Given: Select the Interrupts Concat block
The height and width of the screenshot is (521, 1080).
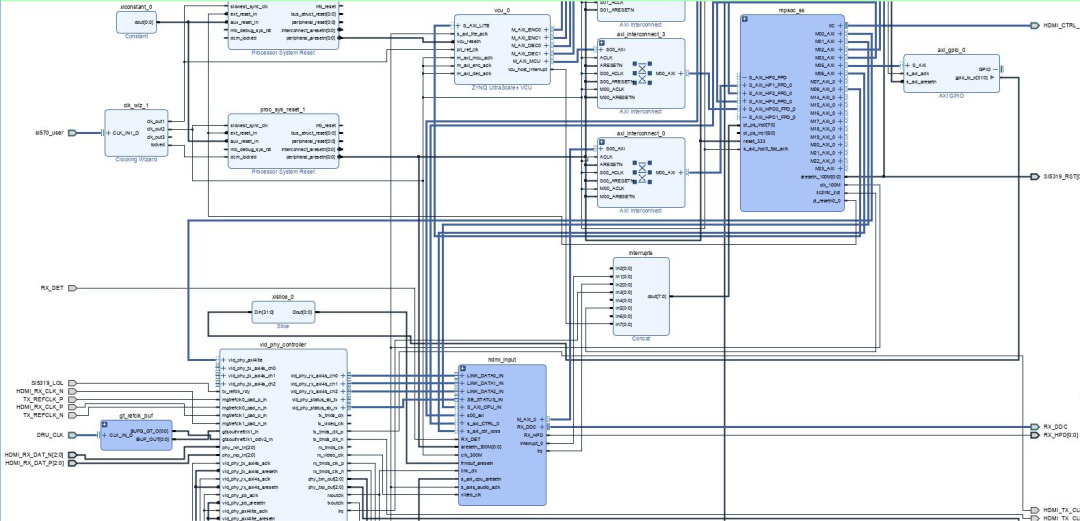Looking at the screenshot, I should point(641,296).
